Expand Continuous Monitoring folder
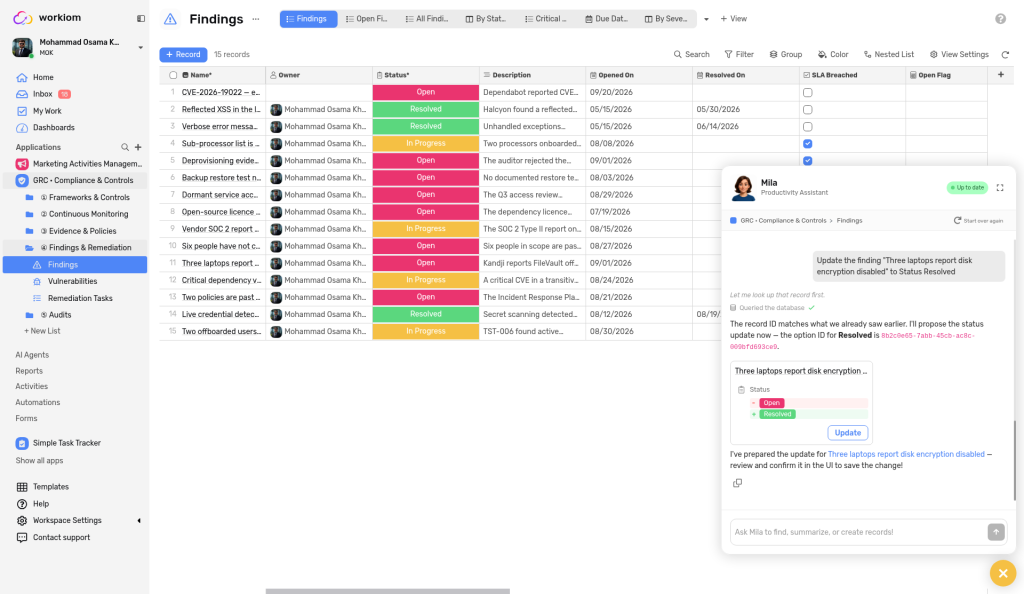Viewport: 1024px width, 594px height. pyautogui.click(x=77, y=214)
